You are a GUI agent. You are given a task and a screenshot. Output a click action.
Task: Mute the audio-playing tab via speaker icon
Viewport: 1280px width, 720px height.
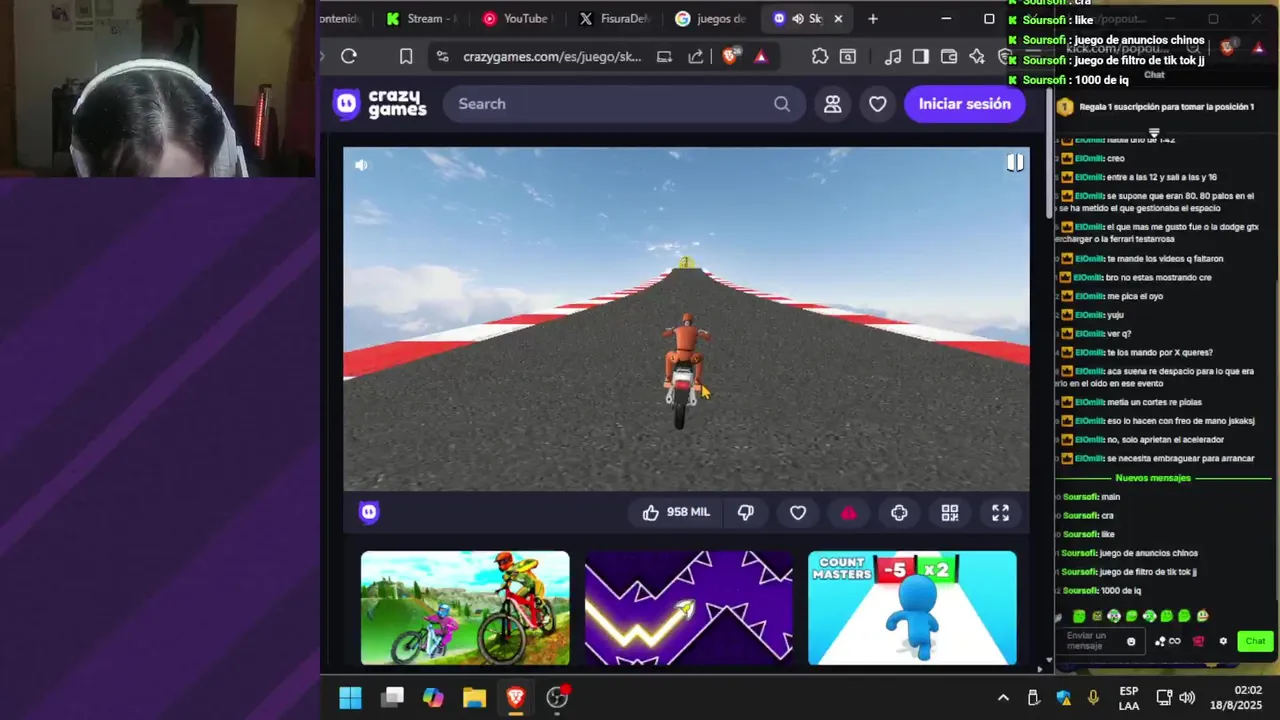click(x=798, y=18)
